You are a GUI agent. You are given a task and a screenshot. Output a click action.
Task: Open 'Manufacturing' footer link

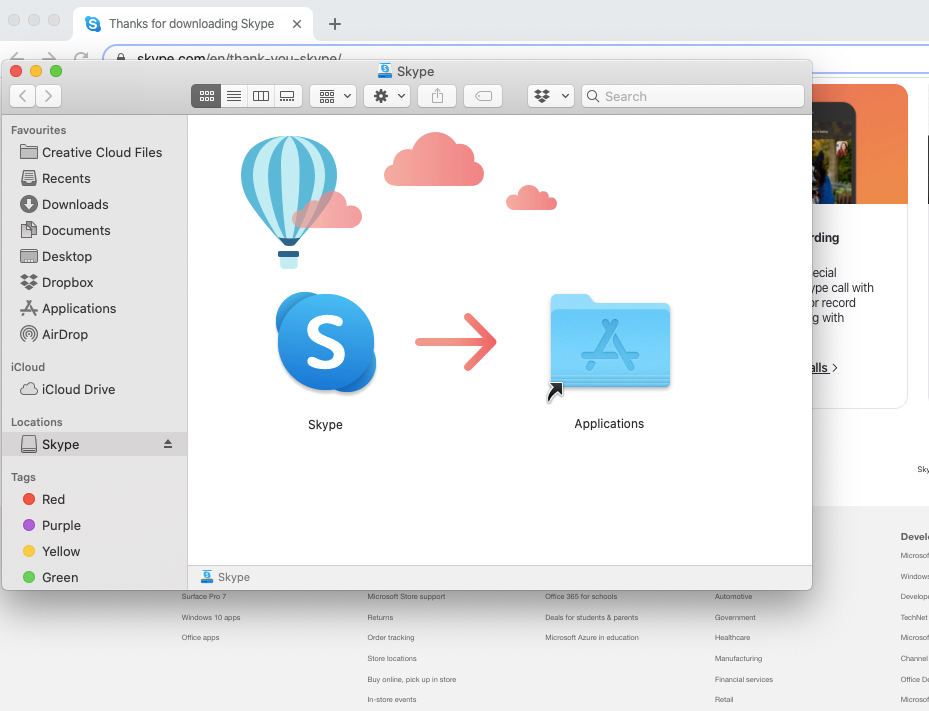[x=738, y=658]
